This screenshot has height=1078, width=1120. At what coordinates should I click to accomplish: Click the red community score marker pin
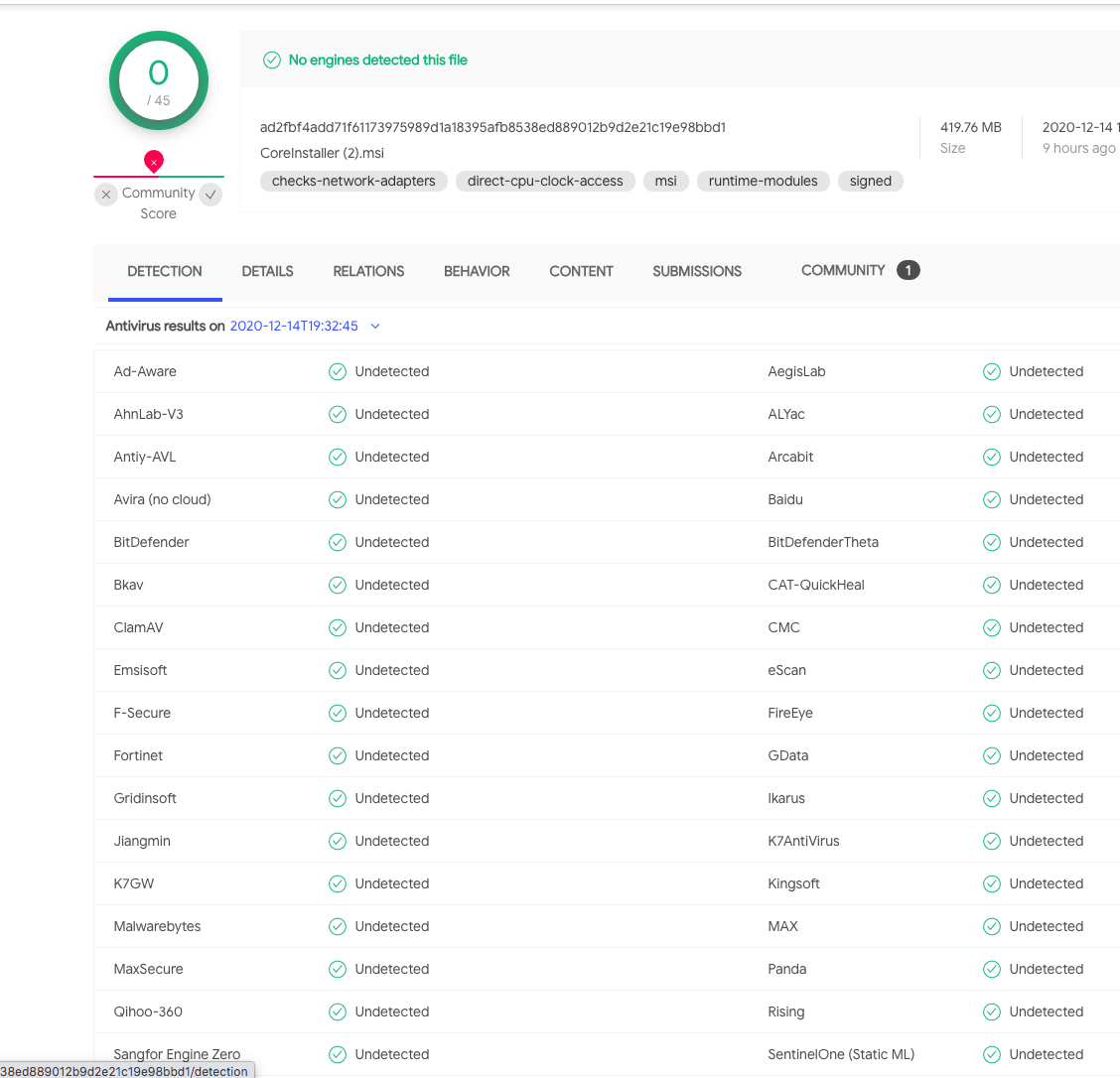tap(154, 162)
